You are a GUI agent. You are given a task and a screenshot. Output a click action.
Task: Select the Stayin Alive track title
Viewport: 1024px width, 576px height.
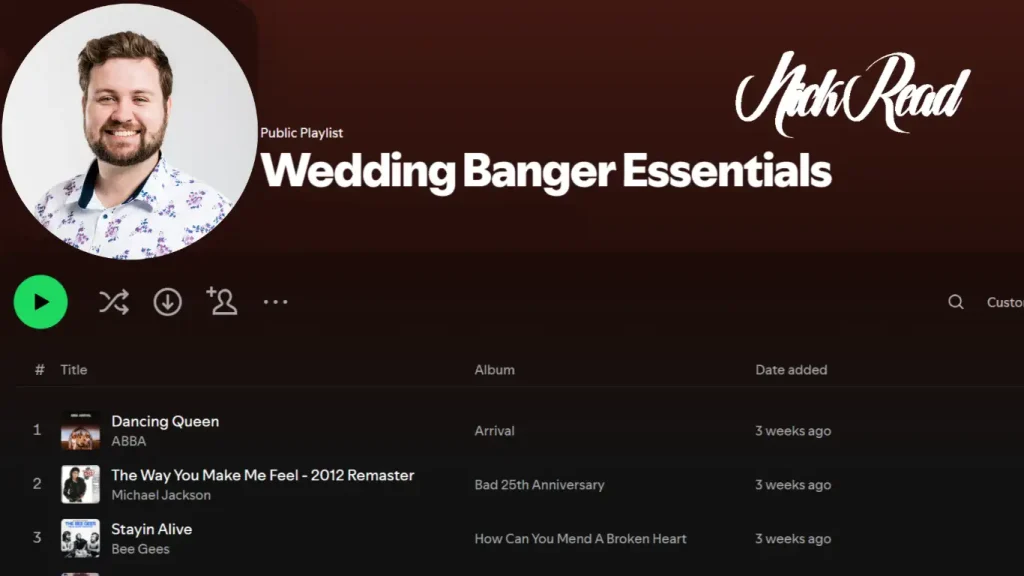coord(152,529)
